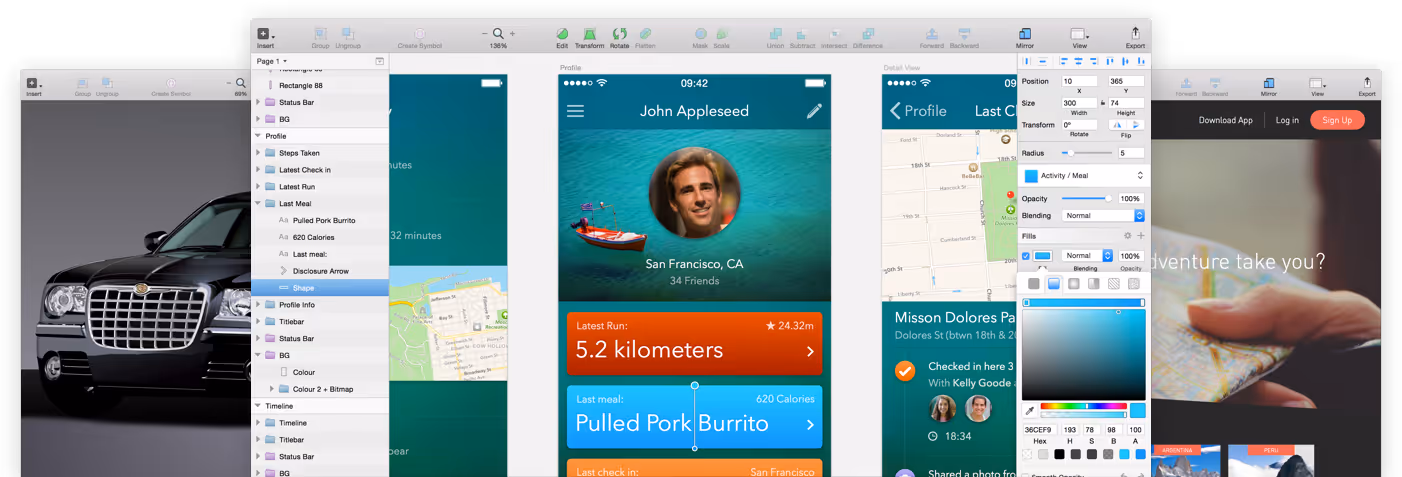Select the Edit tool in toolbar
This screenshot has width=1402, height=477.
point(562,38)
